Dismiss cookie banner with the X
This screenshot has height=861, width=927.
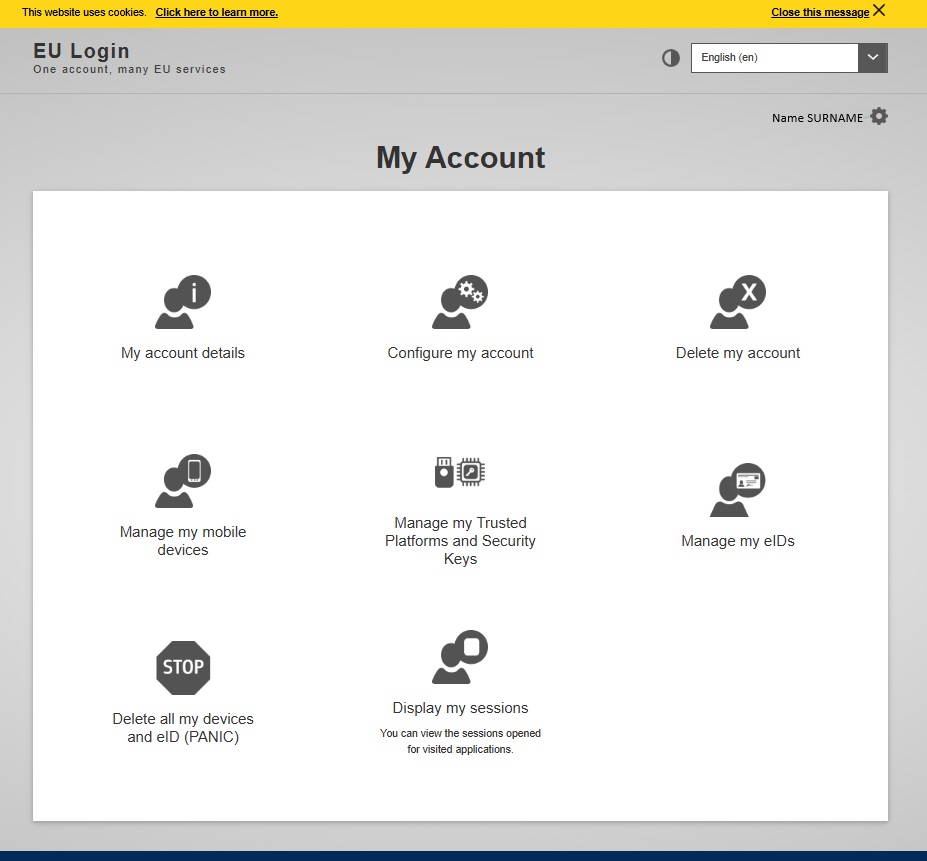click(877, 10)
